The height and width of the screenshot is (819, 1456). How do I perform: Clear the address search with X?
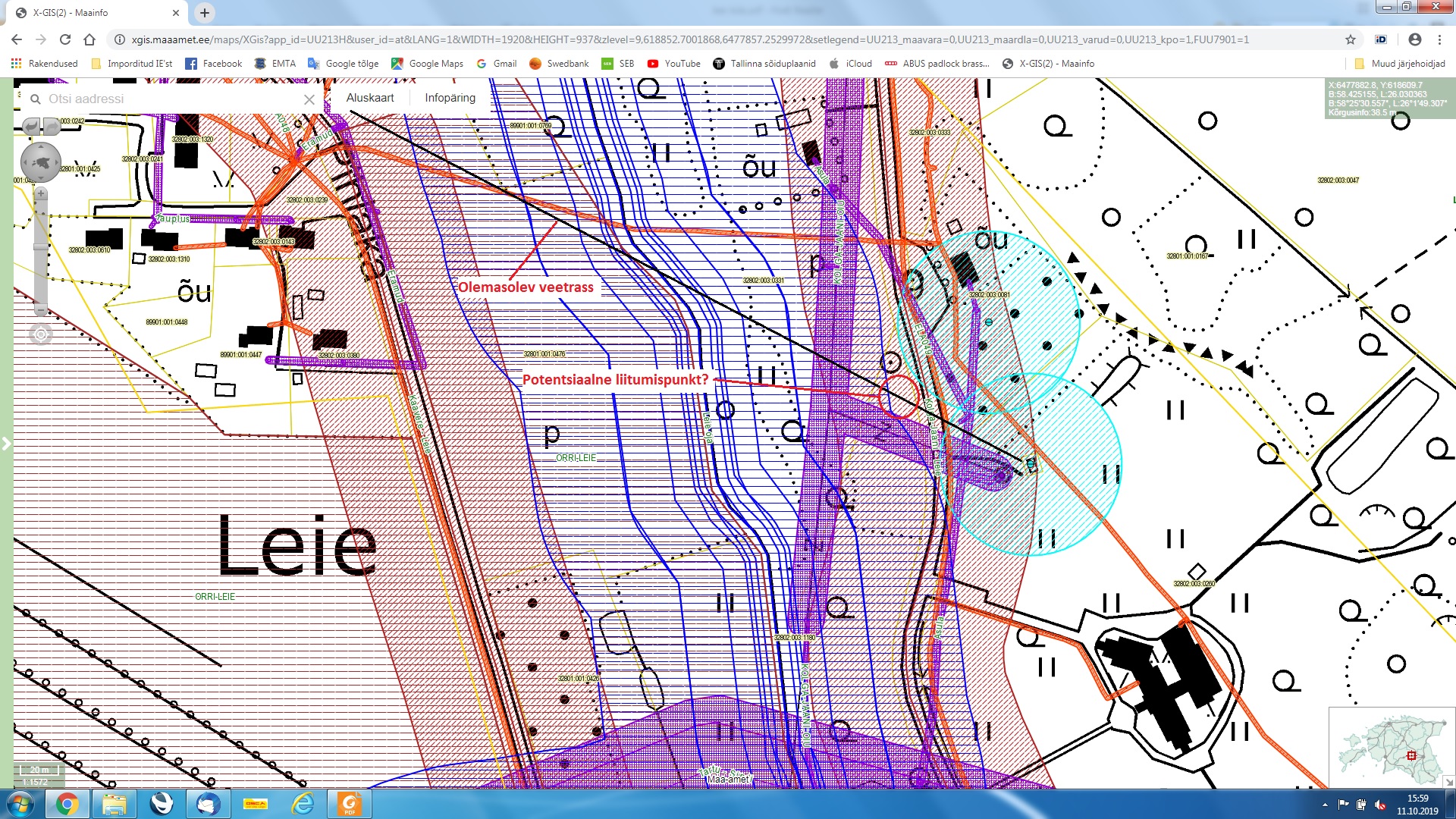(309, 99)
